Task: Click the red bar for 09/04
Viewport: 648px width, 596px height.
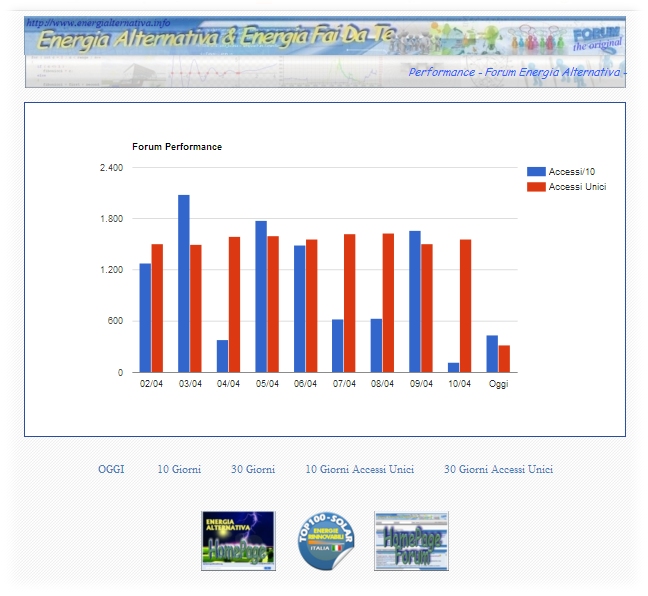Action: [x=427, y=308]
